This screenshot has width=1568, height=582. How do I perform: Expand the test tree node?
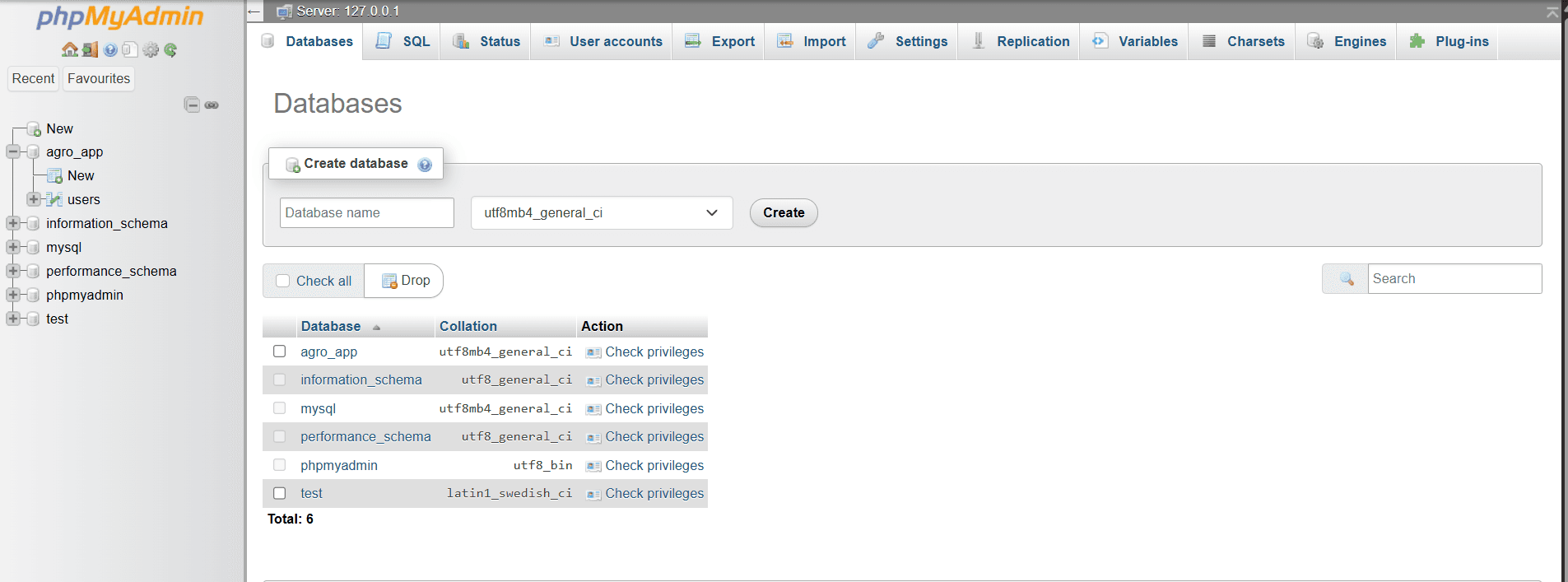pos(13,319)
